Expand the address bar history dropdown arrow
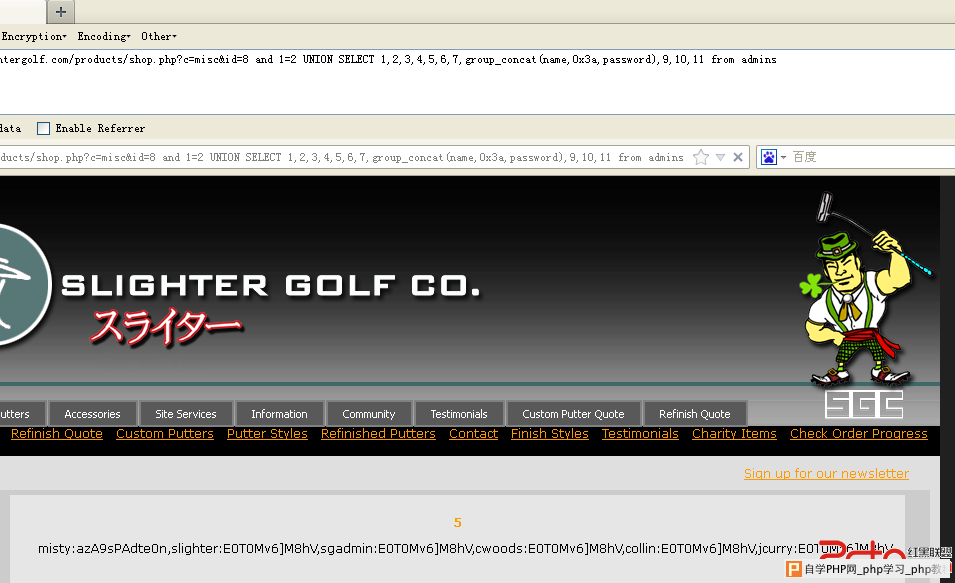 coord(720,158)
